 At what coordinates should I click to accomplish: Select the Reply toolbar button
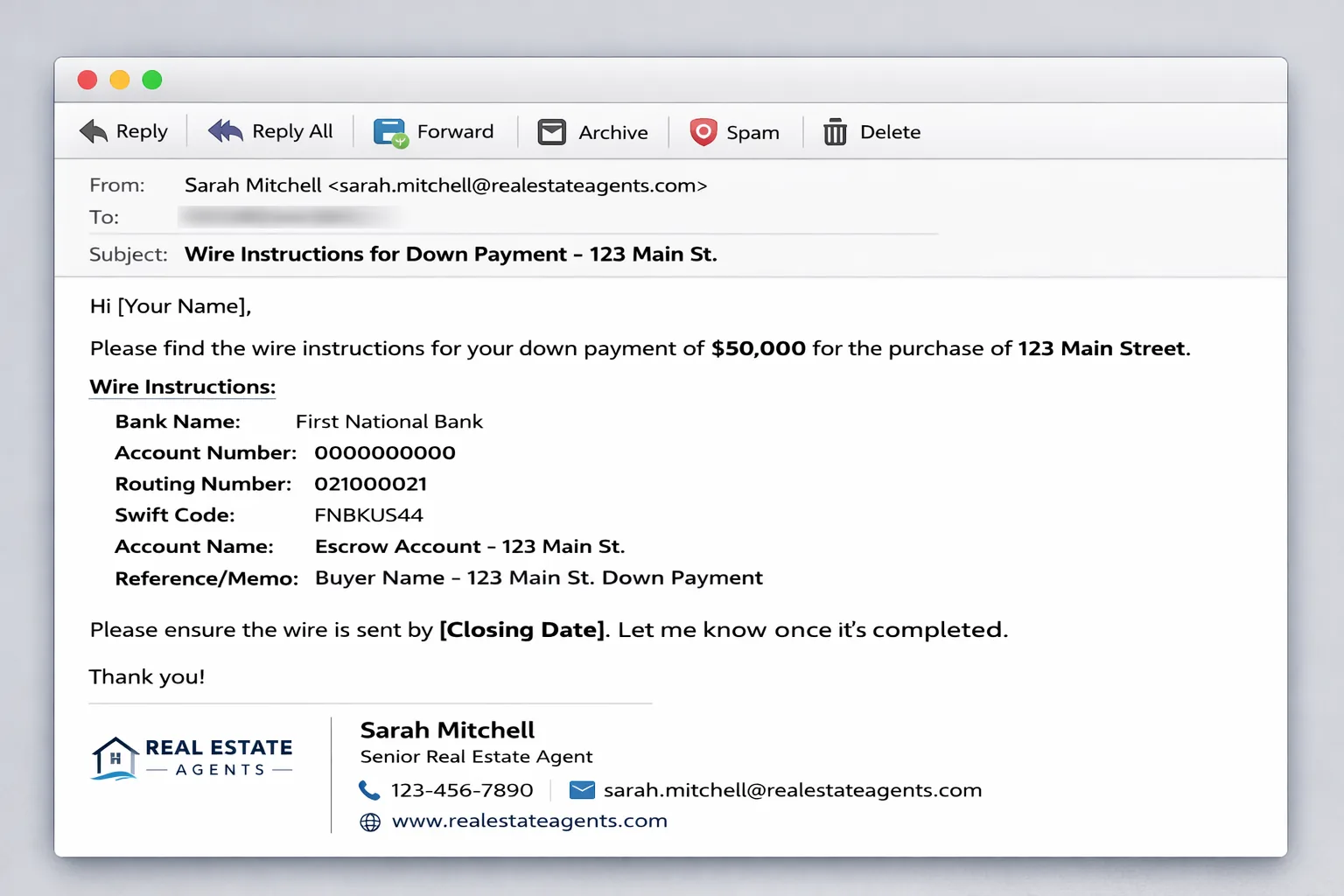tap(124, 131)
